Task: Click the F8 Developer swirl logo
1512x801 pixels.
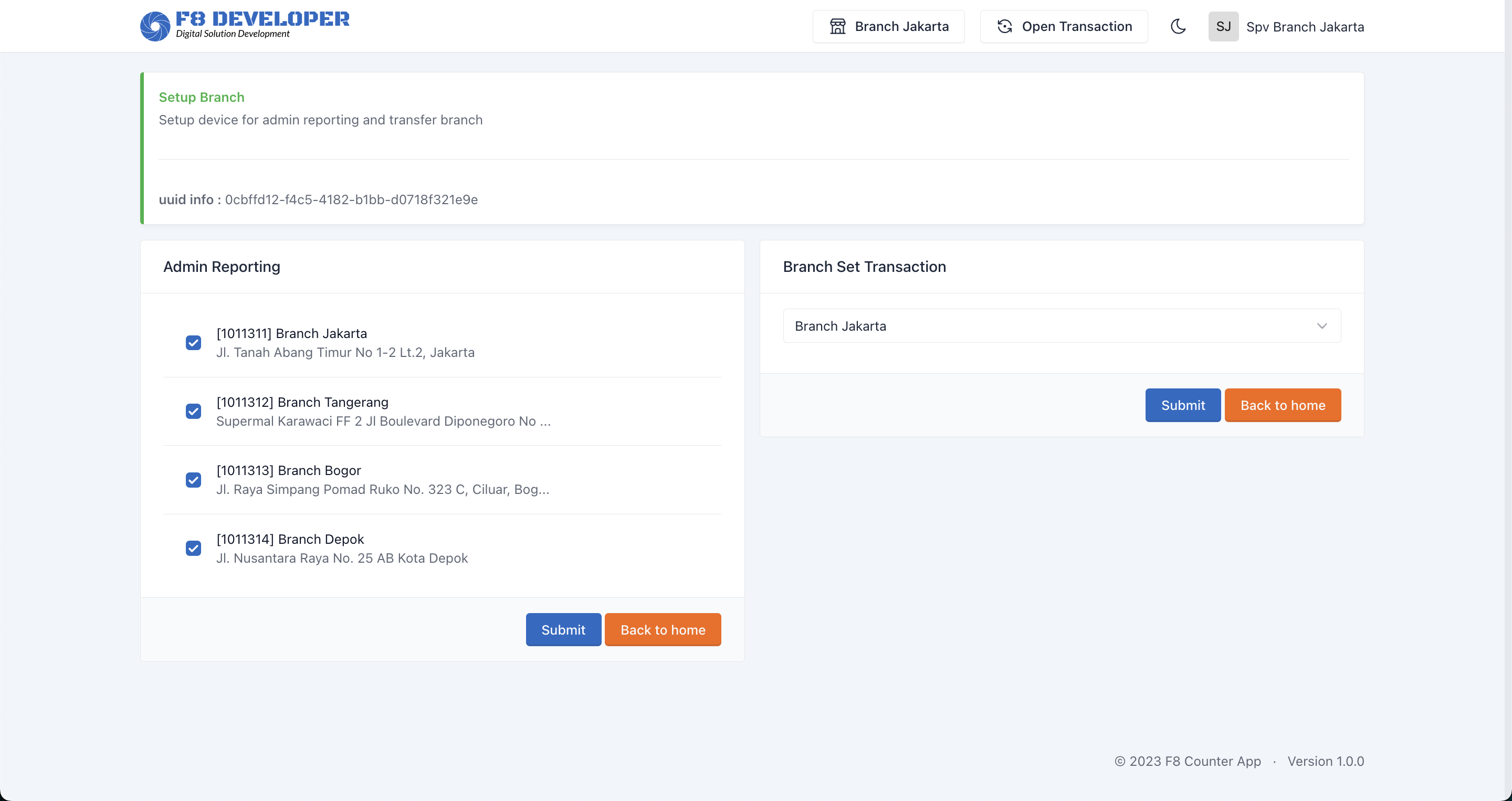Action: 155,26
